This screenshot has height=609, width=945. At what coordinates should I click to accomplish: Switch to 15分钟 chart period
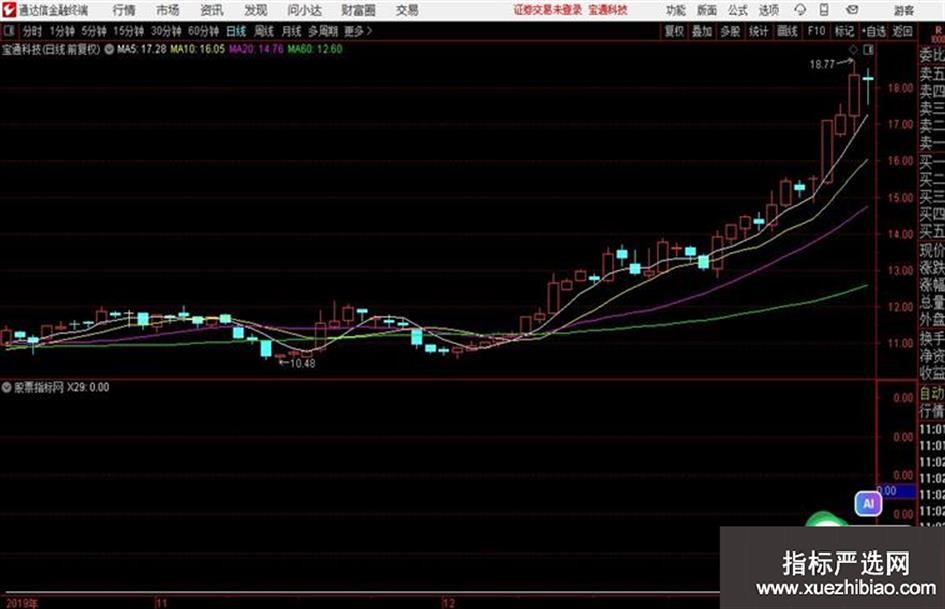pos(129,31)
